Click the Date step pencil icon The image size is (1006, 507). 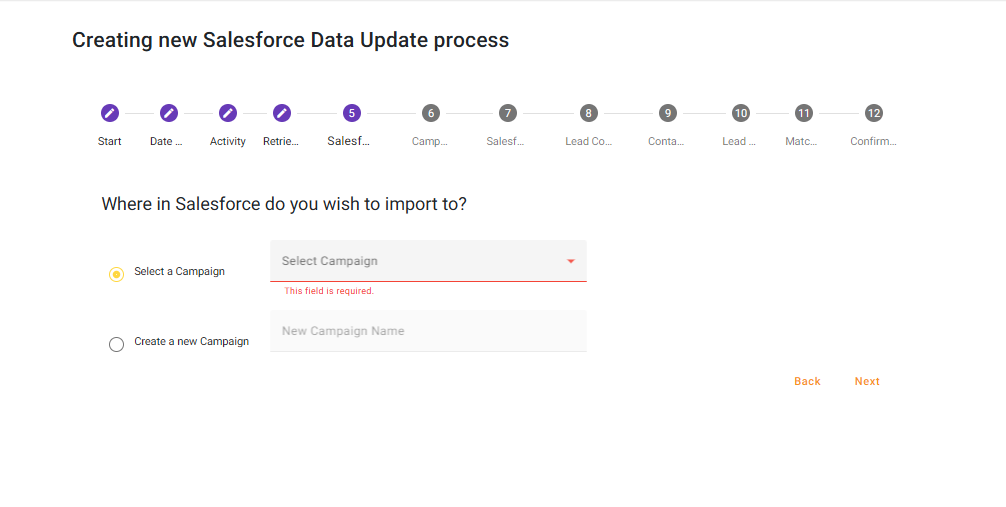pos(169,113)
